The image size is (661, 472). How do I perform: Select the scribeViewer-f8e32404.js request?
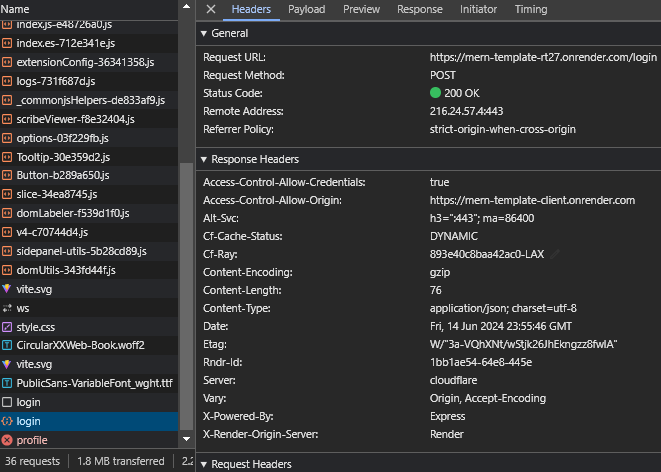89,119
